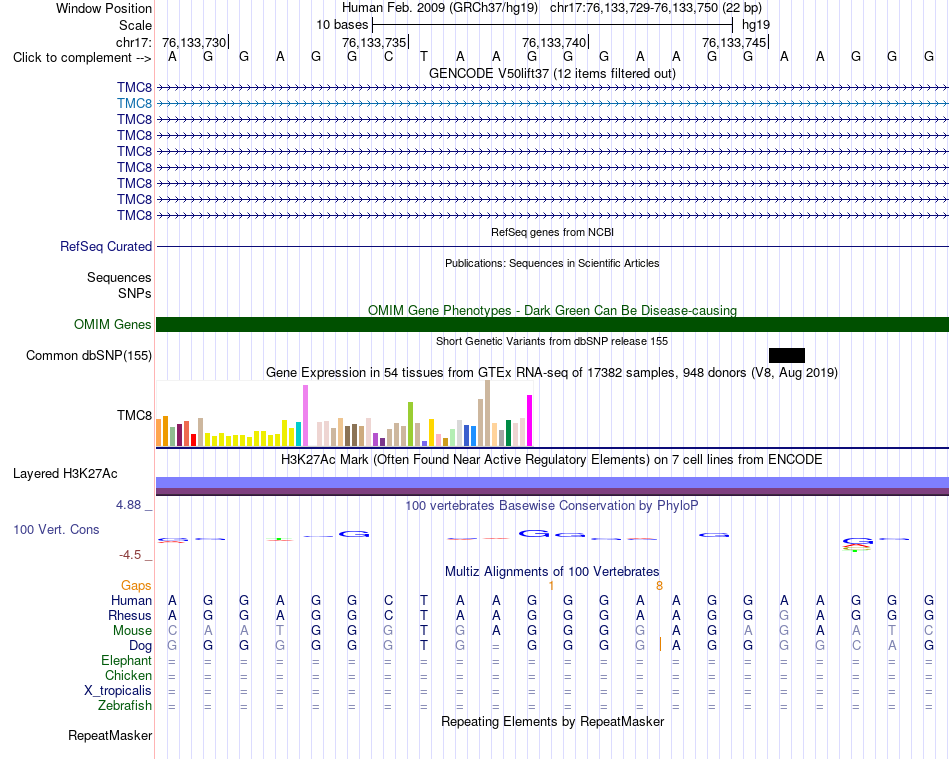The image size is (950, 759).
Task: Click the TMC8 label beside GTEx bar chart
Action: (x=135, y=416)
